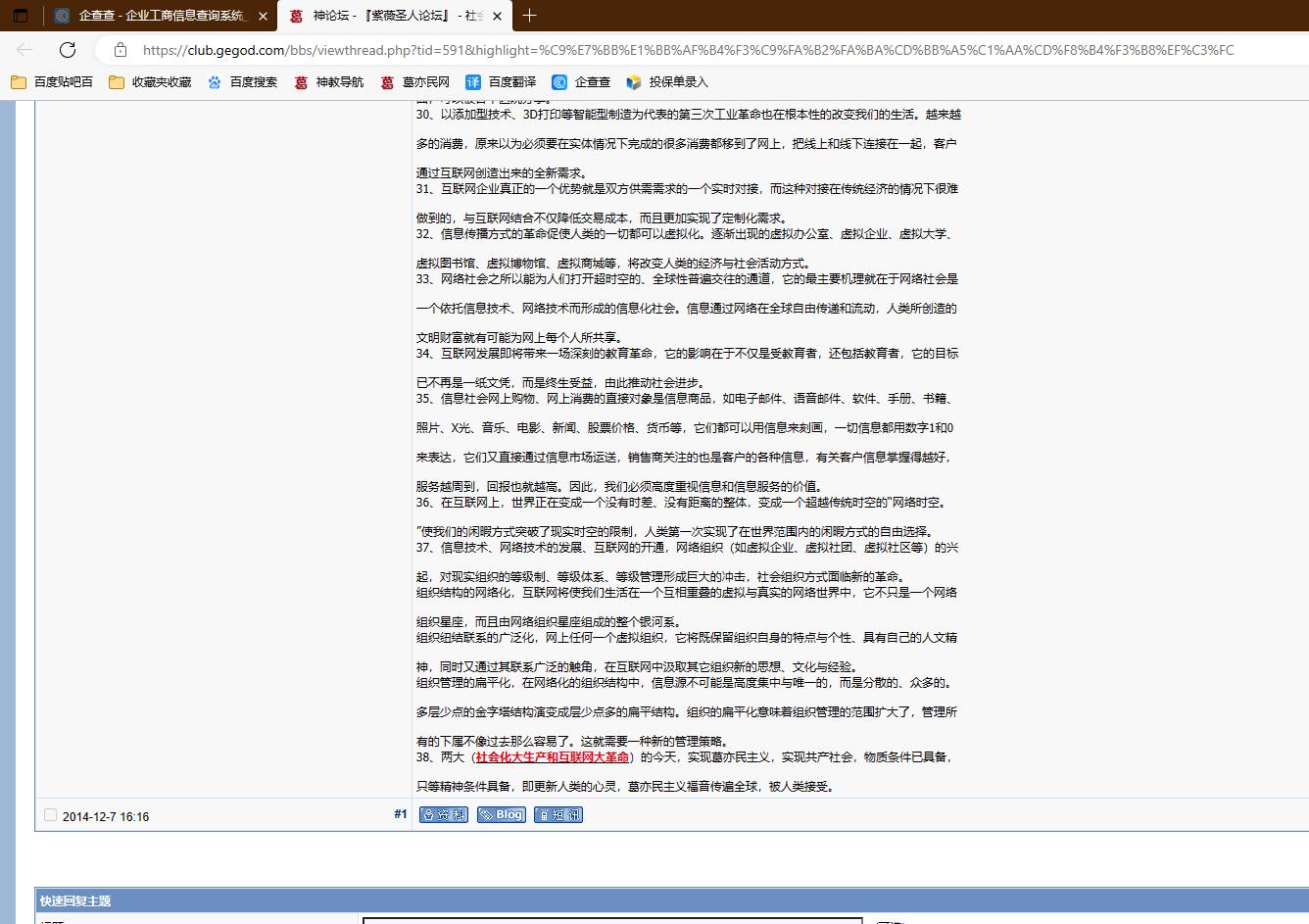Open the tab actions menu icon

[x=21, y=16]
